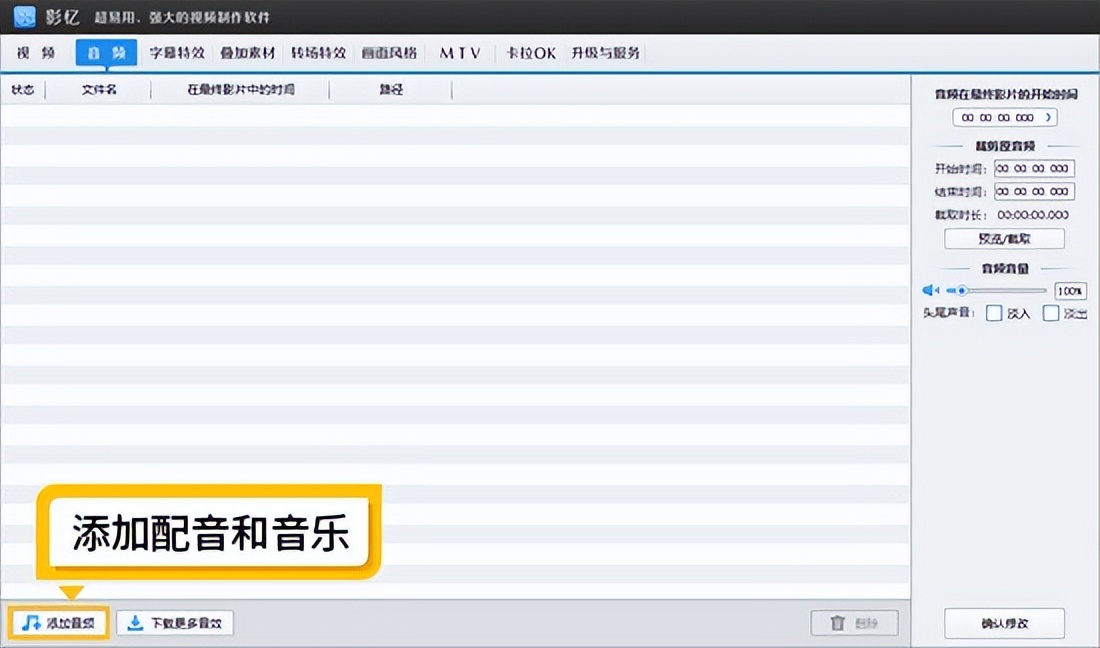Enable the 淡入 fade-in checkbox

point(994,313)
